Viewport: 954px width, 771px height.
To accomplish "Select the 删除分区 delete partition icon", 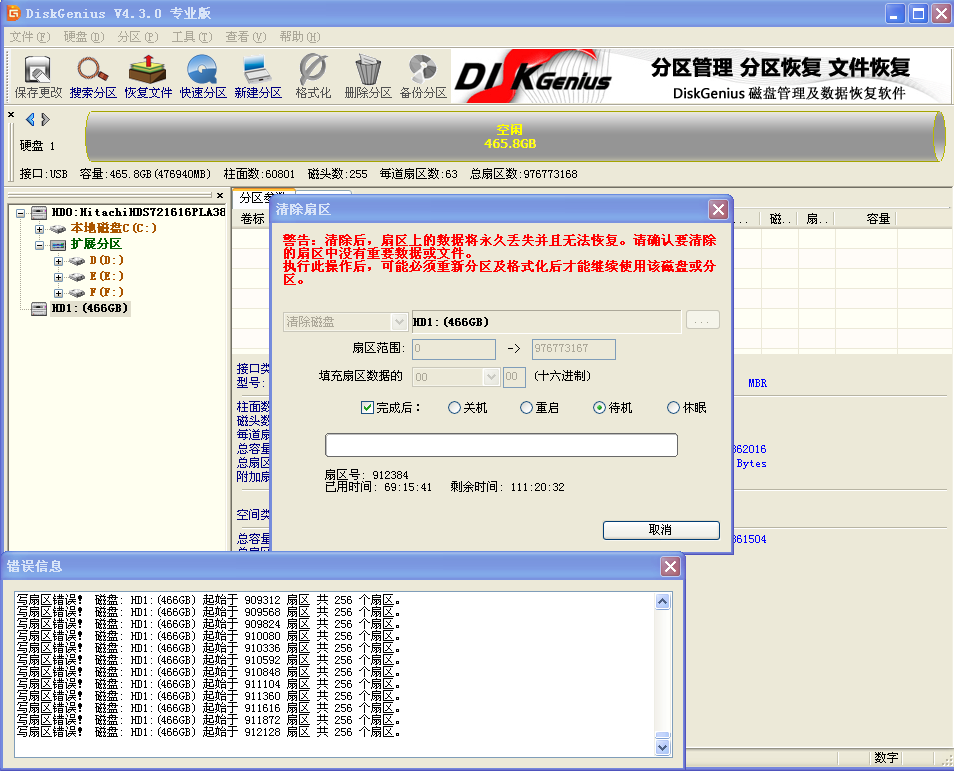I will pyautogui.click(x=367, y=77).
